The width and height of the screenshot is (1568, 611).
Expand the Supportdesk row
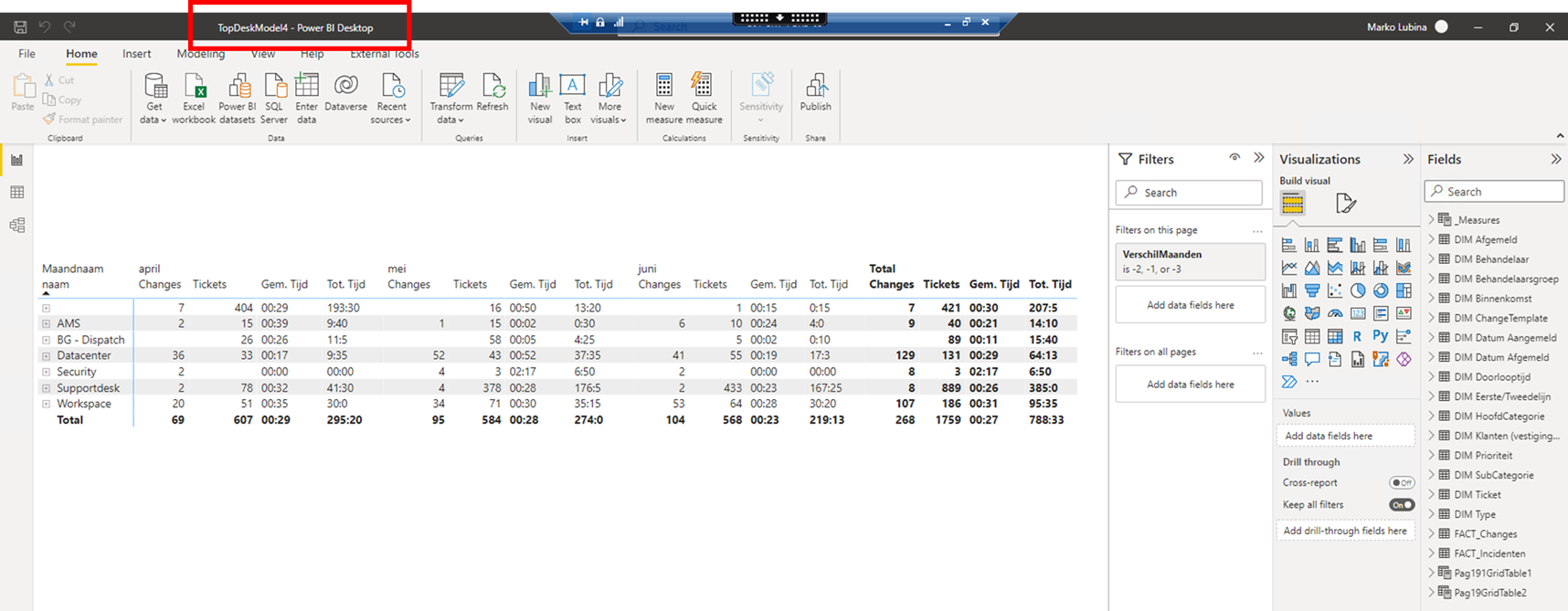click(x=46, y=388)
